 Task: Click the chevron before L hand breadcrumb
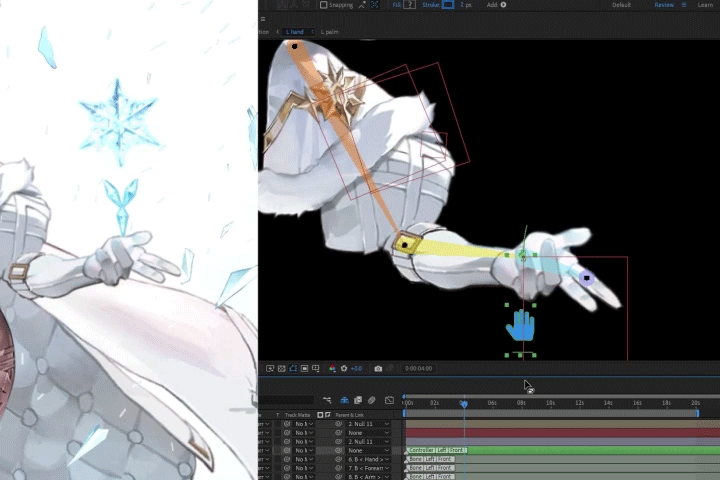278,32
